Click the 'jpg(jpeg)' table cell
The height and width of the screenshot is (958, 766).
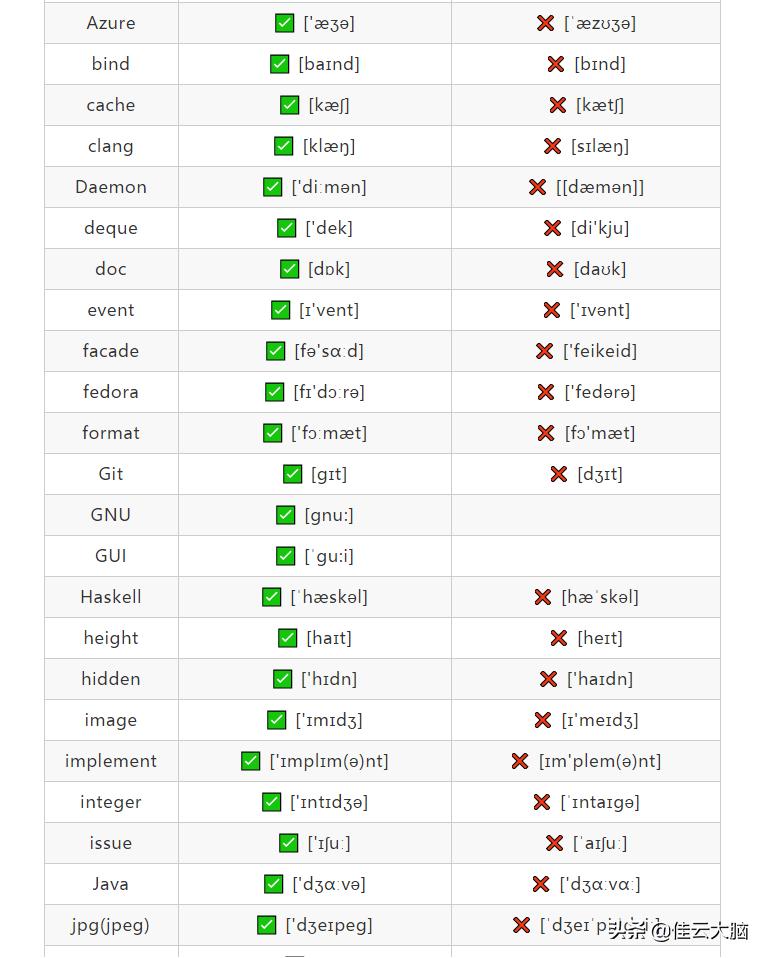point(111,925)
